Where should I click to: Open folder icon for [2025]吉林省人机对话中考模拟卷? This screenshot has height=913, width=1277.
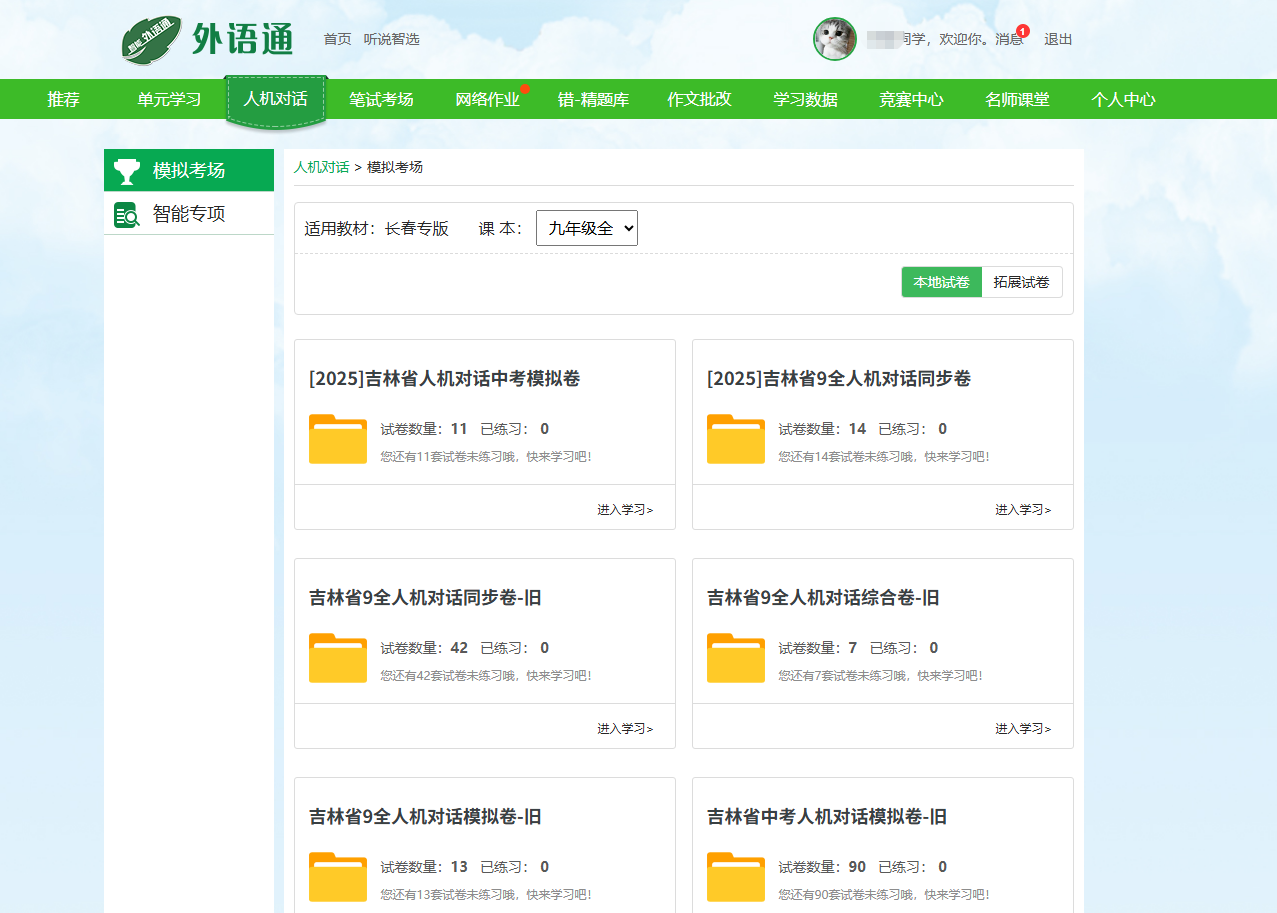(338, 439)
